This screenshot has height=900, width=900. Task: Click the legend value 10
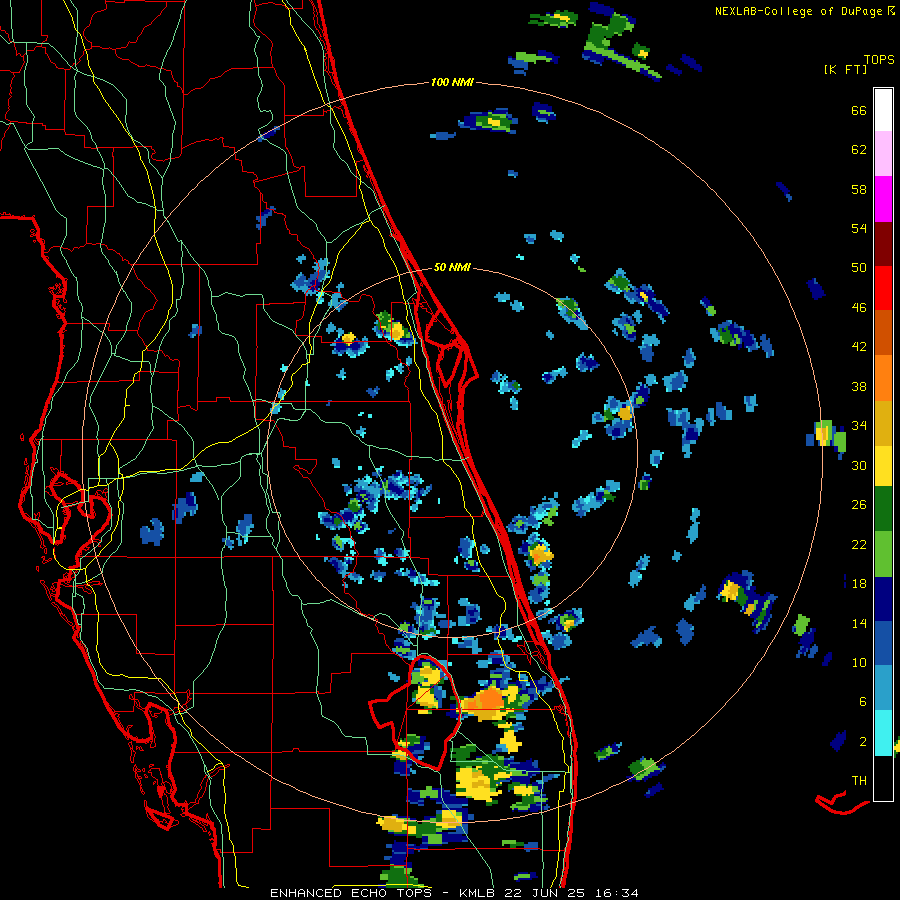pos(859,662)
